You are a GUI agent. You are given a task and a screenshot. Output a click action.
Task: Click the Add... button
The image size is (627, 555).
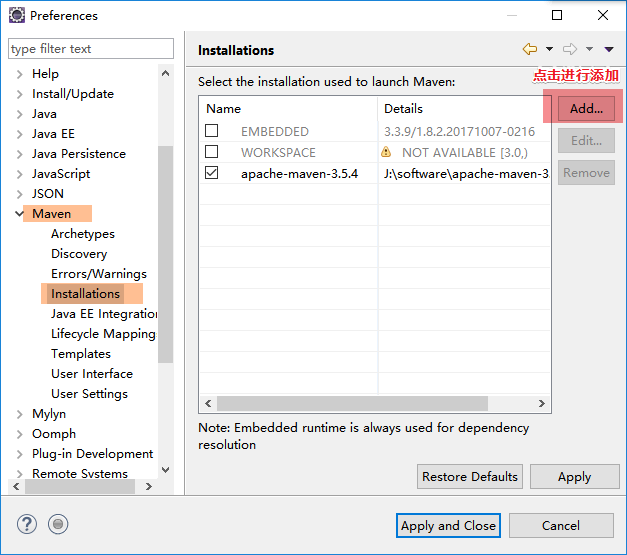tap(586, 108)
